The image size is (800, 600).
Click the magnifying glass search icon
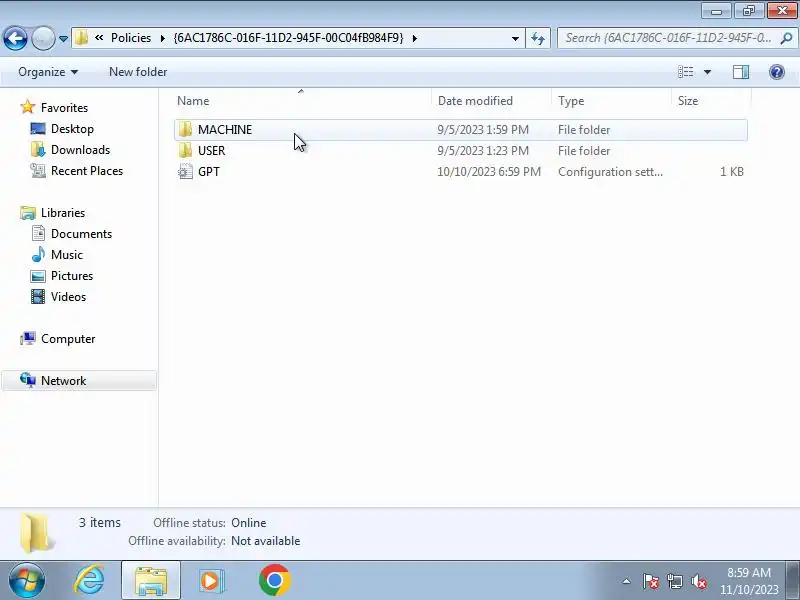pos(787,38)
